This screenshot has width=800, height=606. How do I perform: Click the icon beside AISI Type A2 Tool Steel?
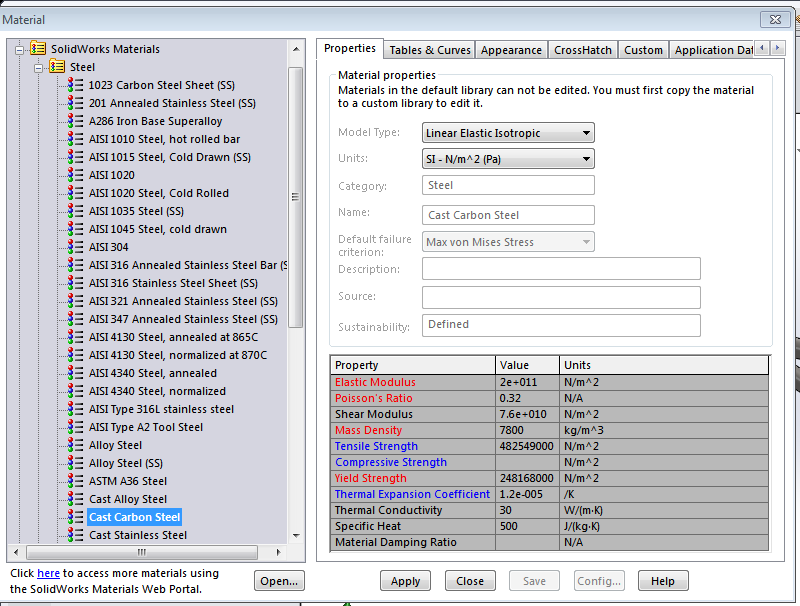pyautogui.click(x=76, y=426)
